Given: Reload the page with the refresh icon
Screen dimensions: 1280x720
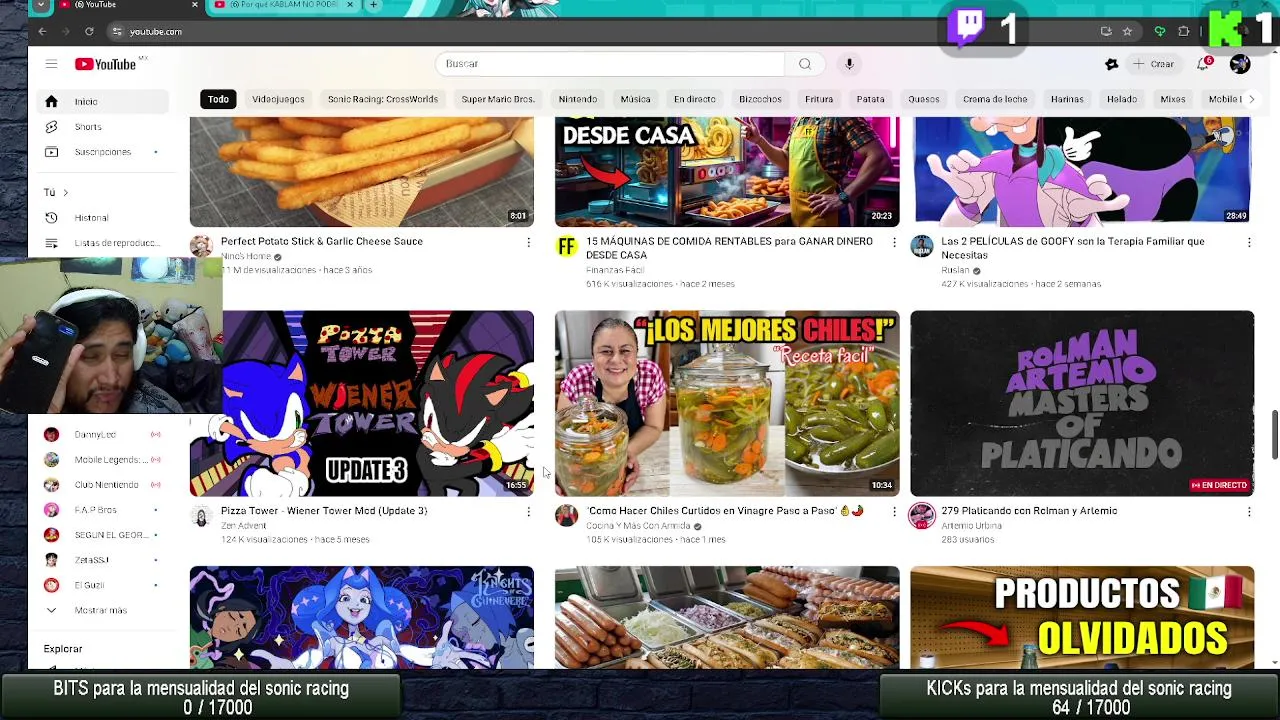Looking at the screenshot, I should click(89, 32).
